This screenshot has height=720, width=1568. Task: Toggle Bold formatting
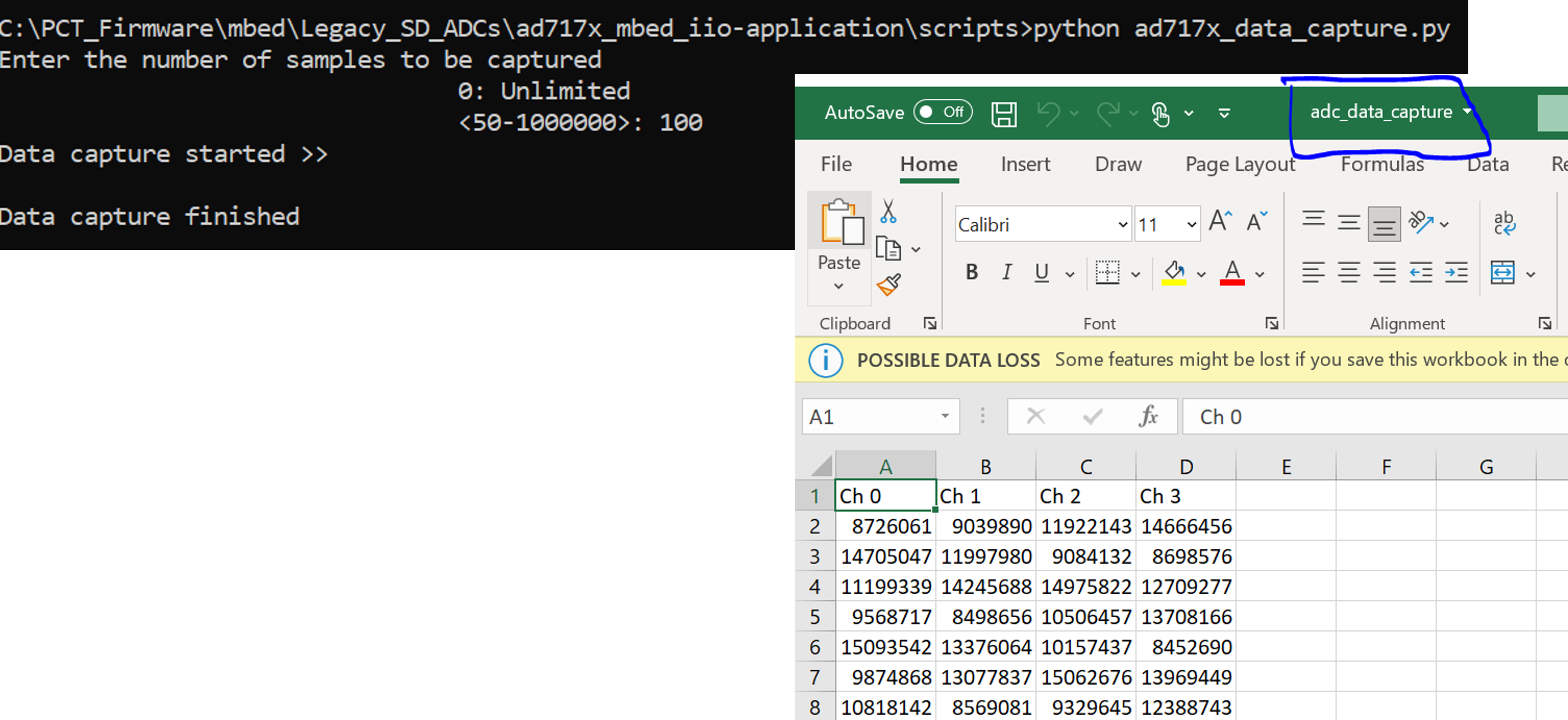pos(972,273)
